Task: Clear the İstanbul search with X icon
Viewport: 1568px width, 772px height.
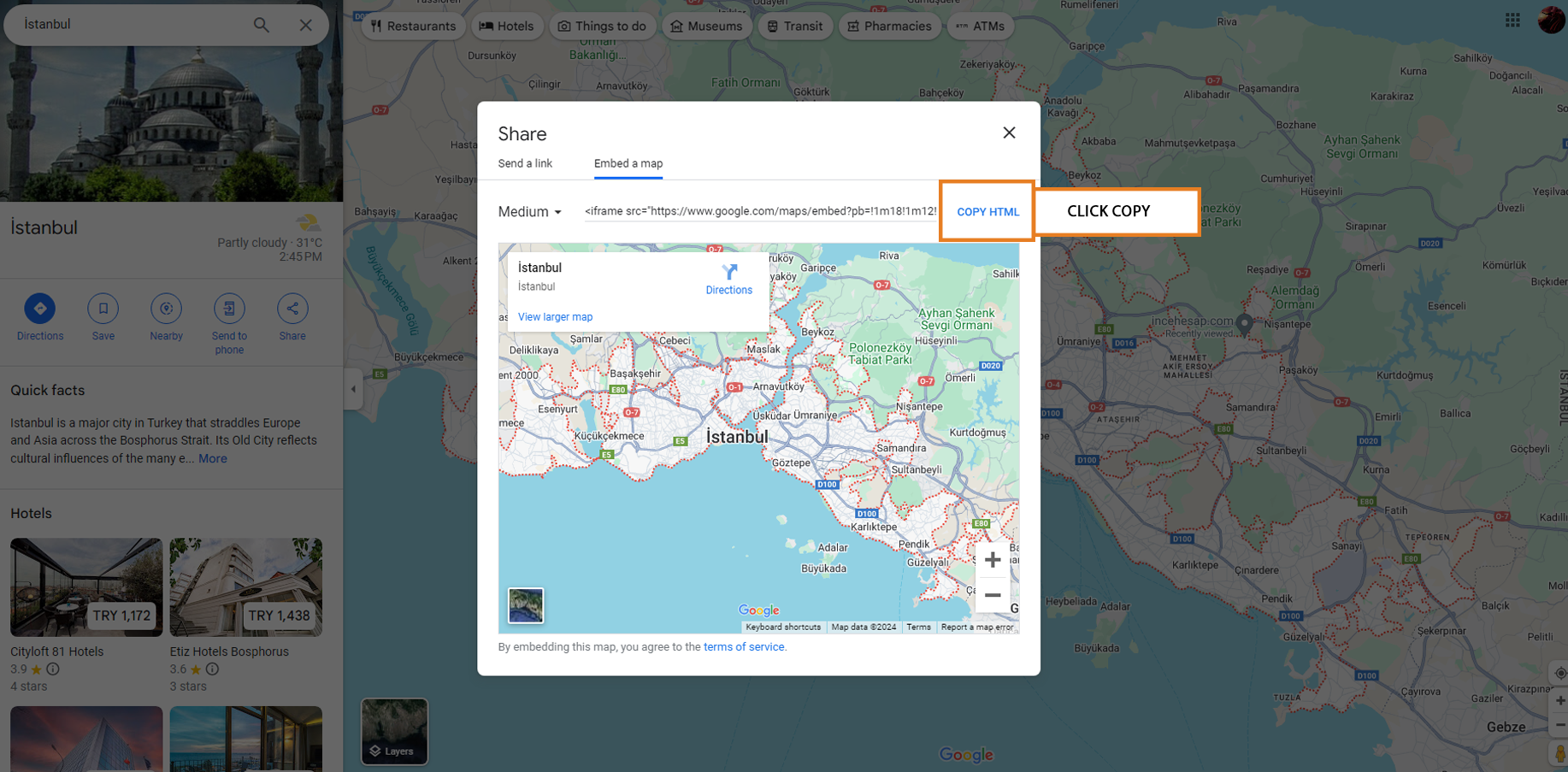Action: (305, 25)
